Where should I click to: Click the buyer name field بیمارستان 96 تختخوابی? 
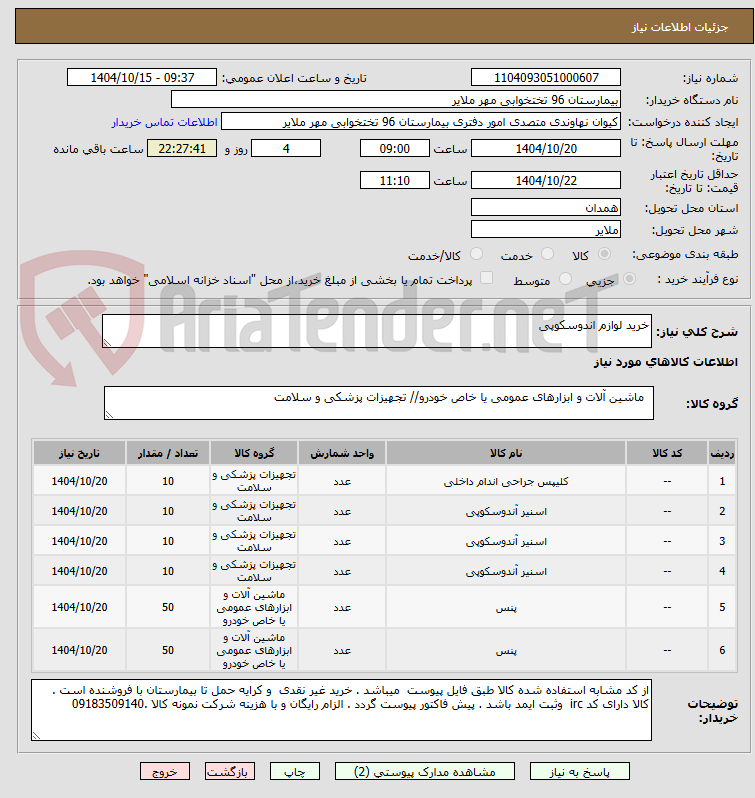click(x=396, y=100)
